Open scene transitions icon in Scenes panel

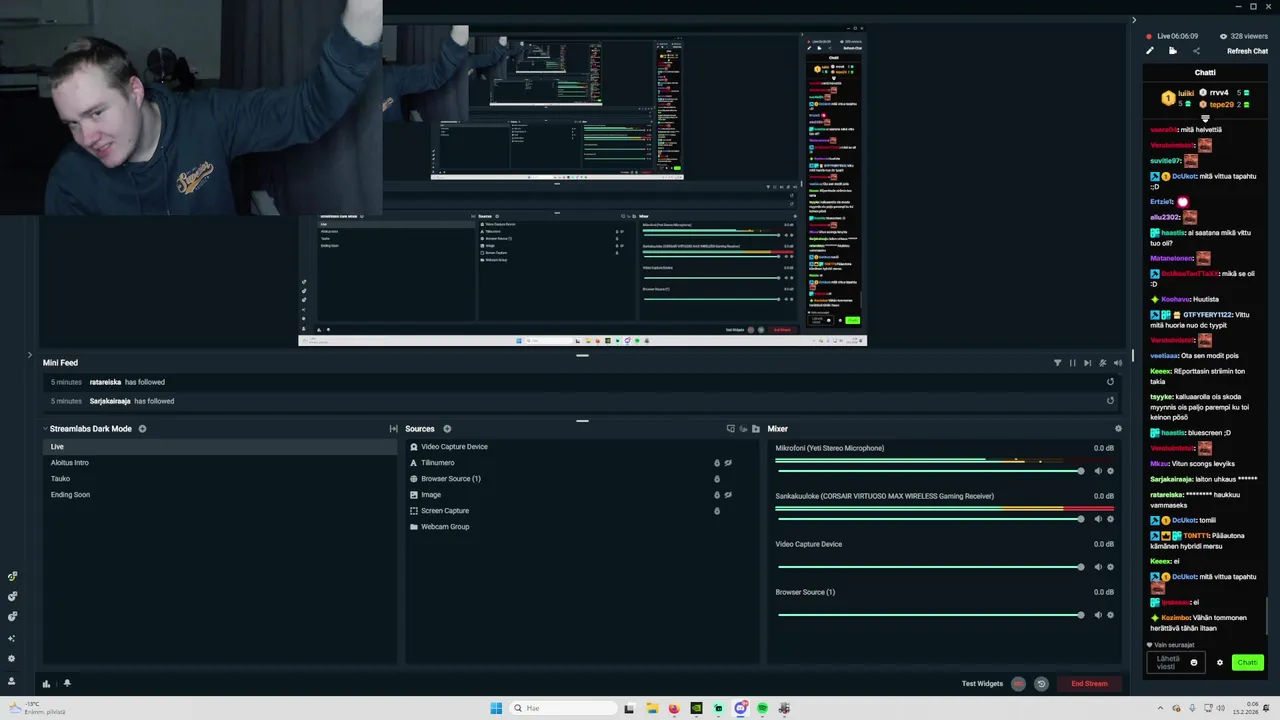tap(393, 429)
